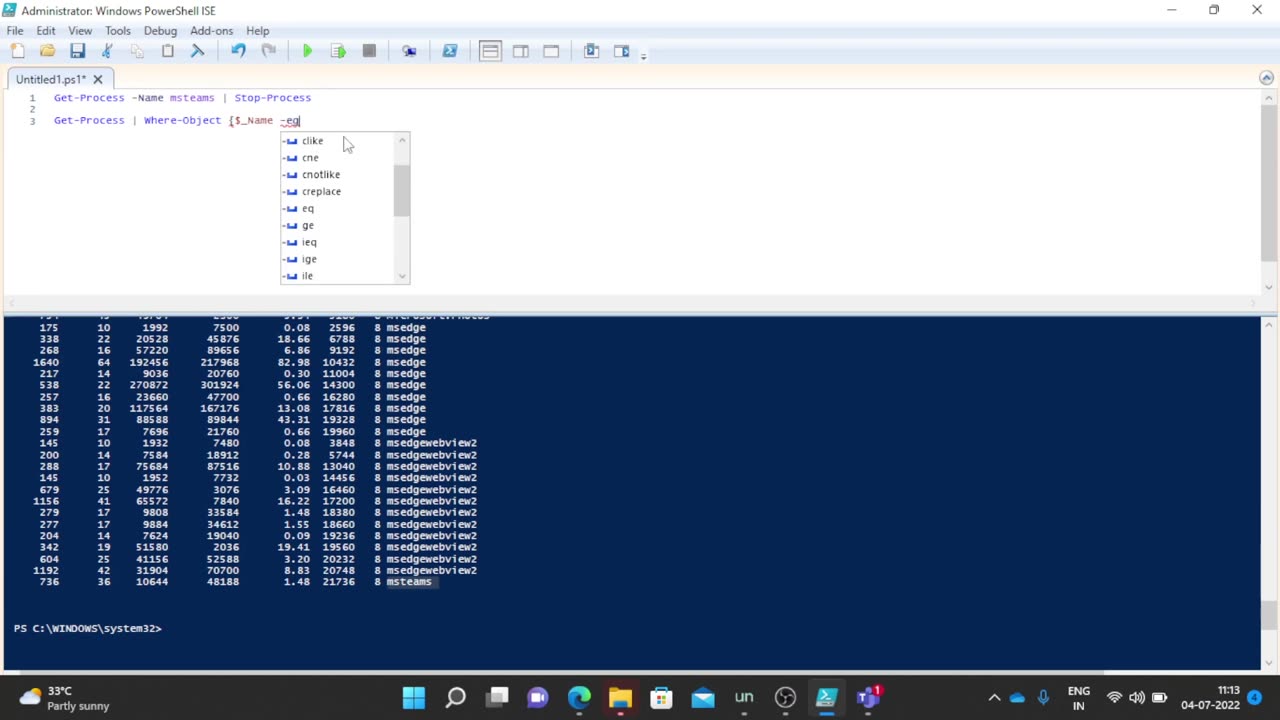Click the IntelliSense list scrollbar thumb
The width and height of the screenshot is (1280, 720).
tap(402, 190)
